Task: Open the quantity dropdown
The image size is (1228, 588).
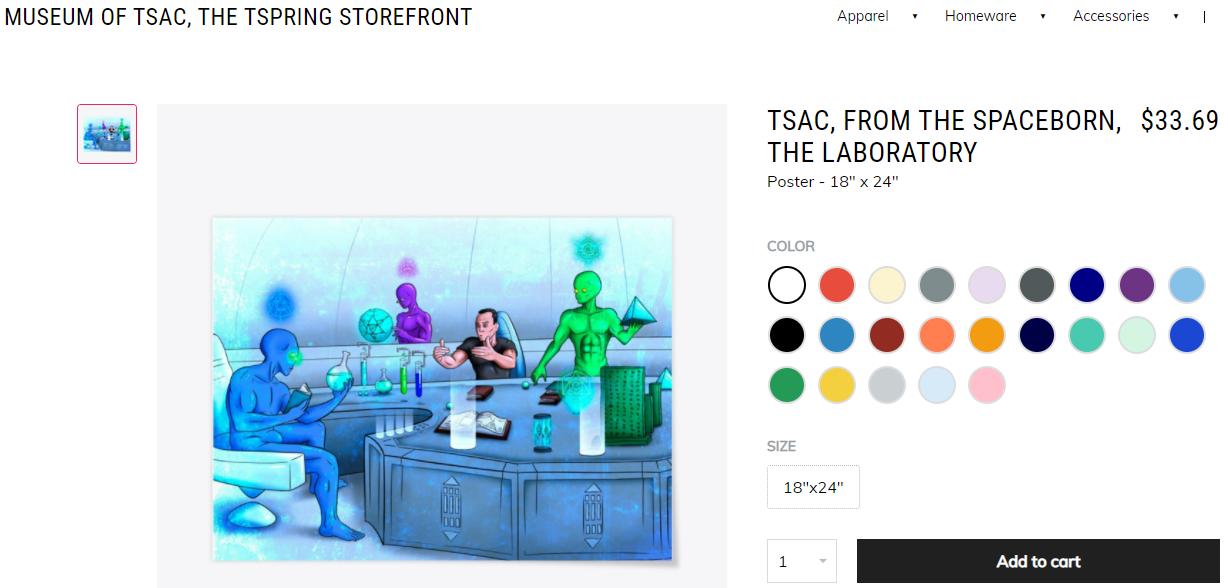Action: tap(802, 561)
